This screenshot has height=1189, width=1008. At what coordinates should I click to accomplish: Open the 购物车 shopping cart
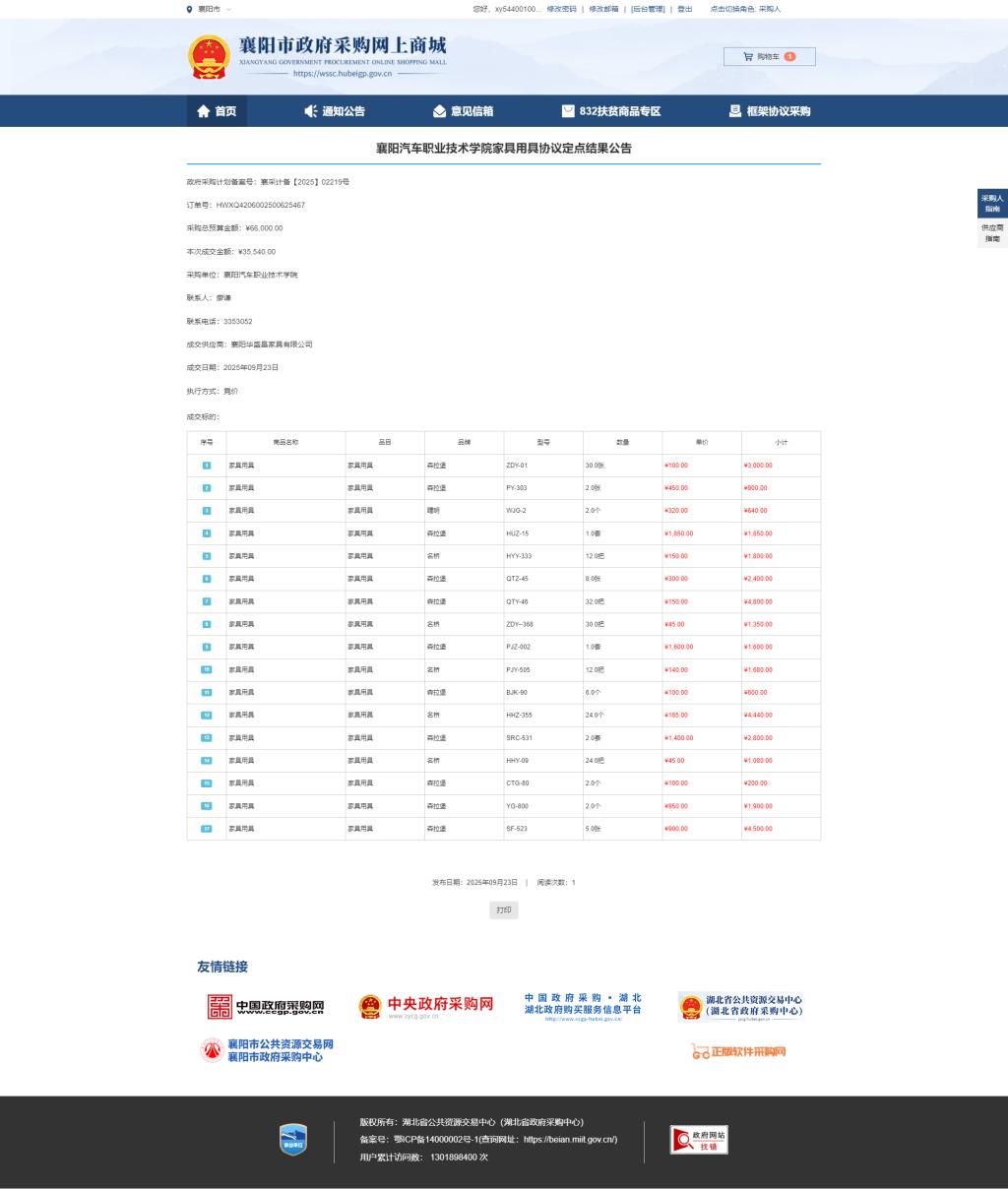(769, 57)
